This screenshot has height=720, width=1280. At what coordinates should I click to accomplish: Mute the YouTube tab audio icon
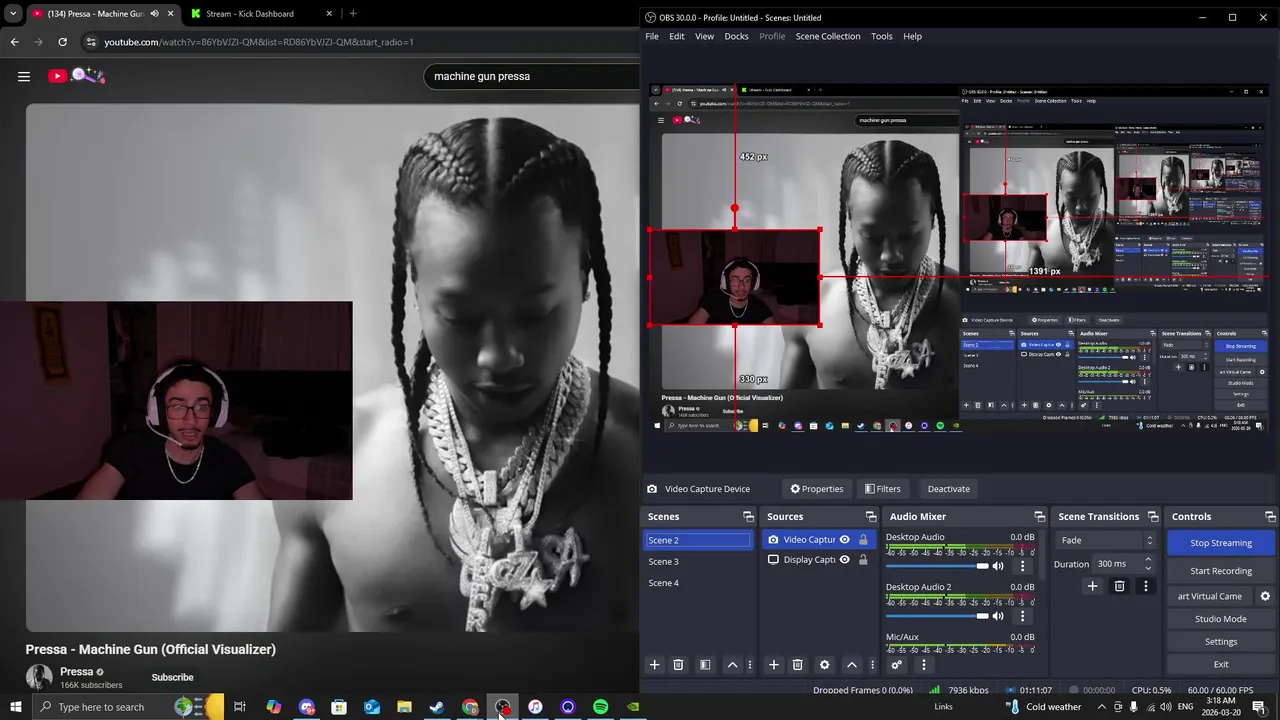click(154, 14)
